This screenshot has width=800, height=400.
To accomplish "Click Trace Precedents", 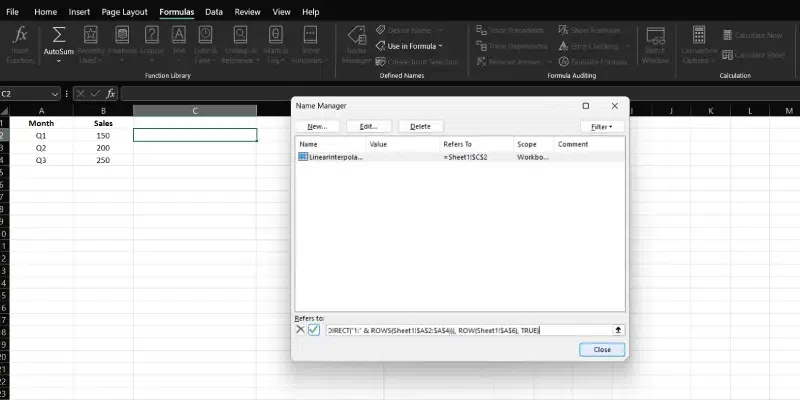I will (x=510, y=31).
